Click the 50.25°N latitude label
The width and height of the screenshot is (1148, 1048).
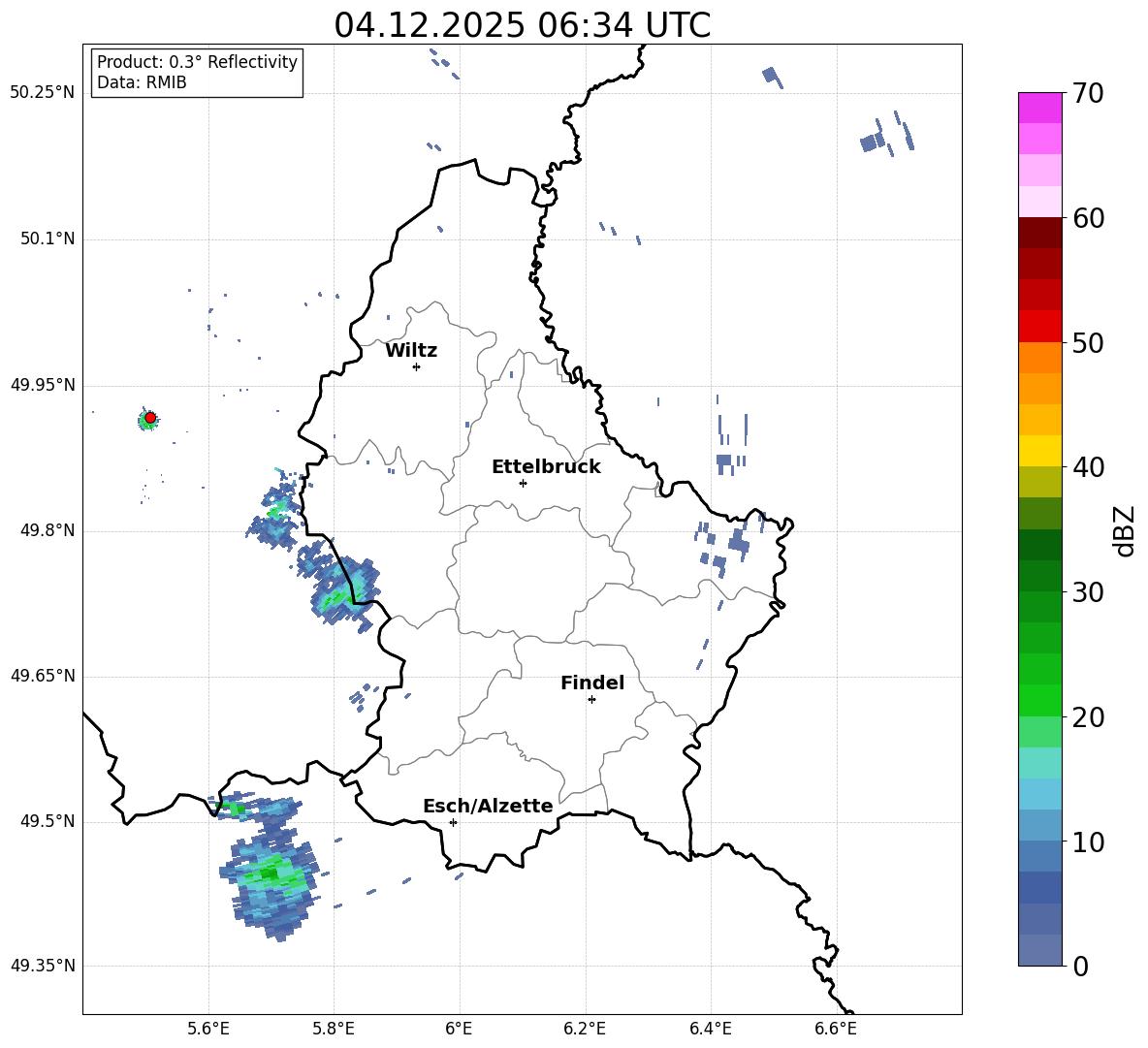(x=43, y=93)
